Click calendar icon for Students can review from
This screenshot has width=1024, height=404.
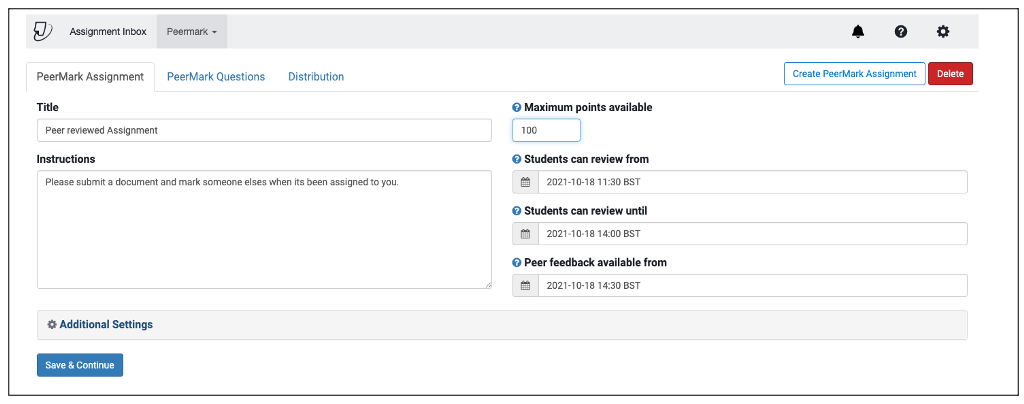coord(526,182)
